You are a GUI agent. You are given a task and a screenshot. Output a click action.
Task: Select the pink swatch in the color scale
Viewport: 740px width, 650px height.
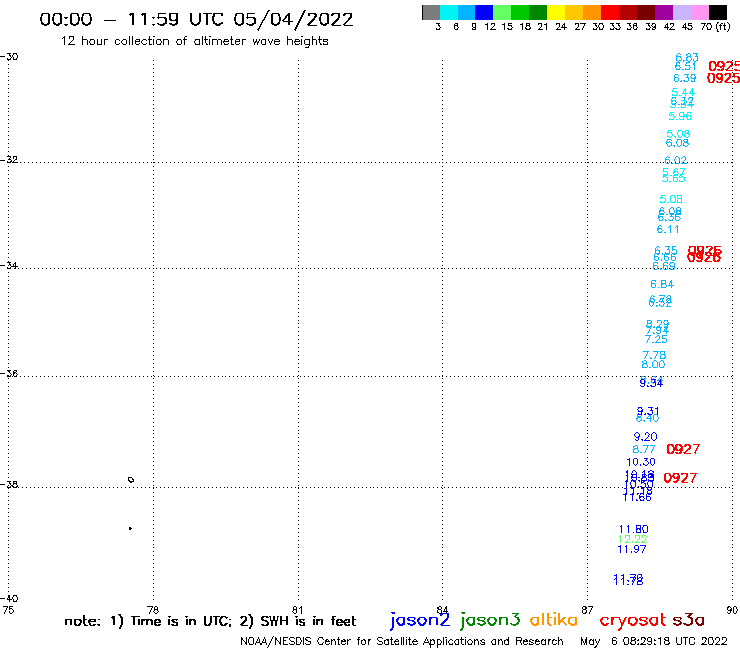(x=699, y=12)
